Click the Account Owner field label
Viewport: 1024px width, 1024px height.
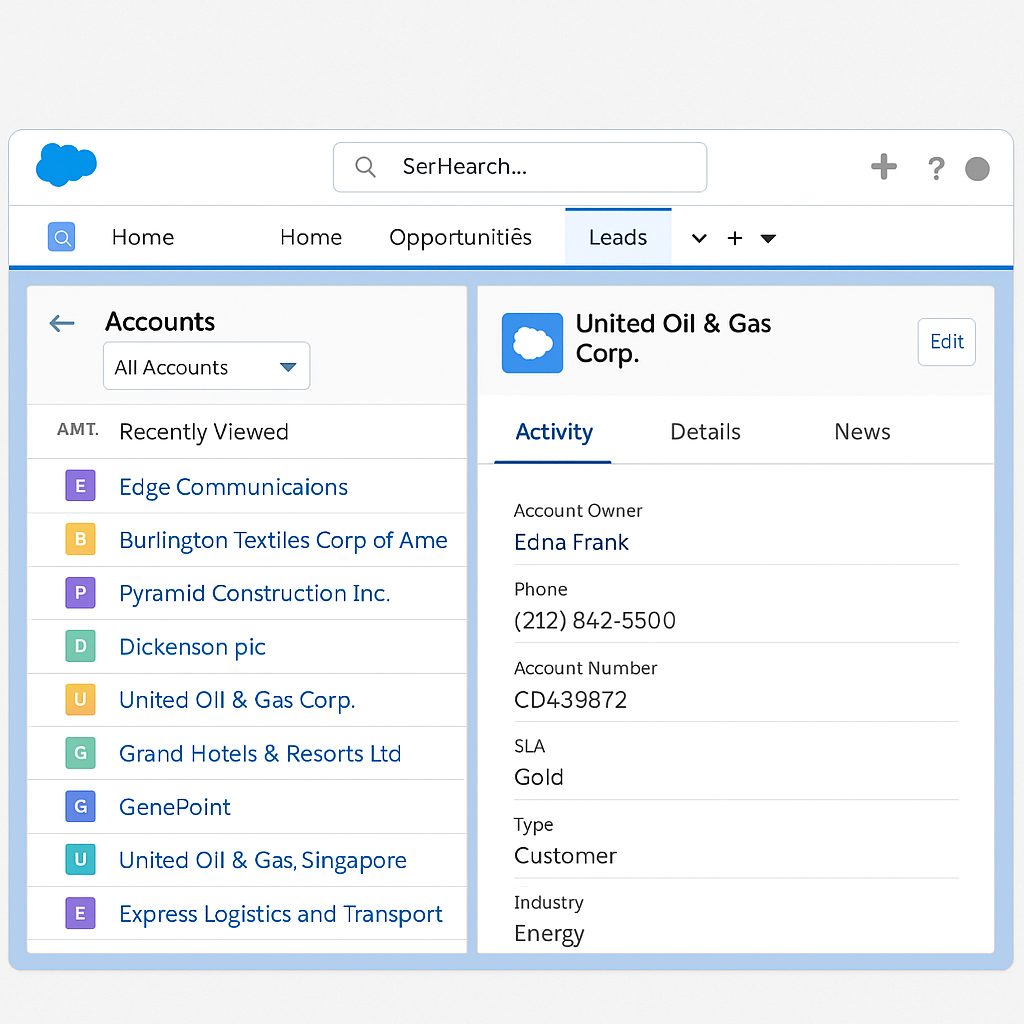tap(578, 511)
